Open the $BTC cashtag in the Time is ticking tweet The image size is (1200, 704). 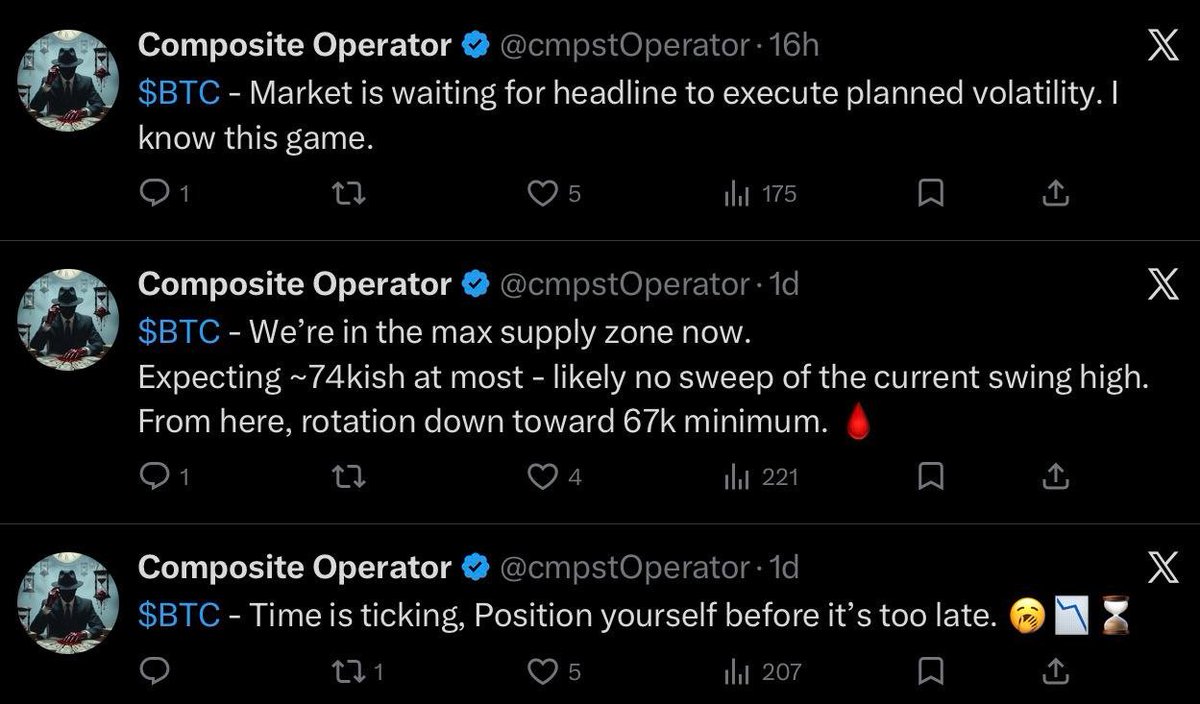(x=178, y=619)
